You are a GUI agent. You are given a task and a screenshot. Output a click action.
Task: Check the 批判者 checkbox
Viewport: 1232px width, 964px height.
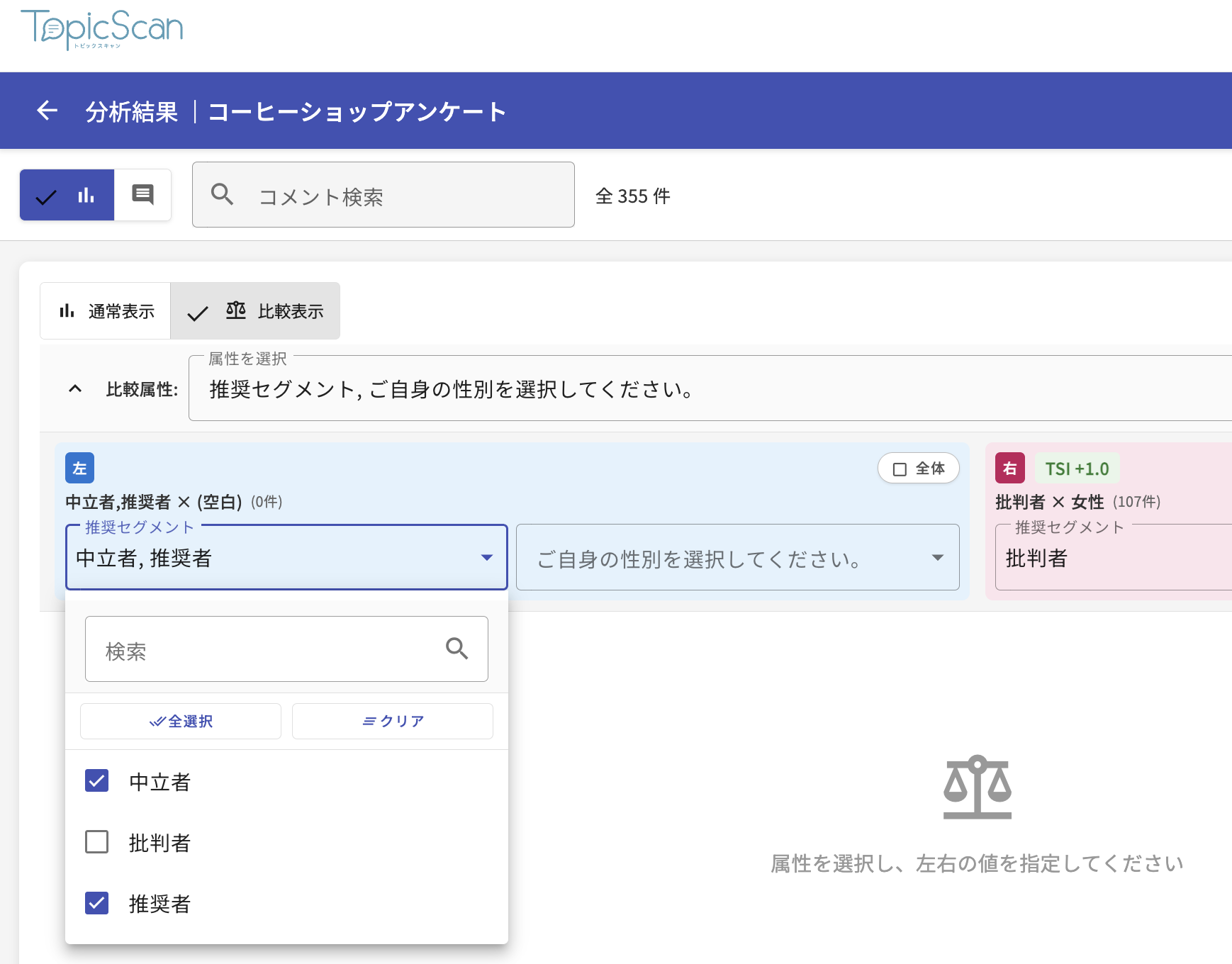97,842
